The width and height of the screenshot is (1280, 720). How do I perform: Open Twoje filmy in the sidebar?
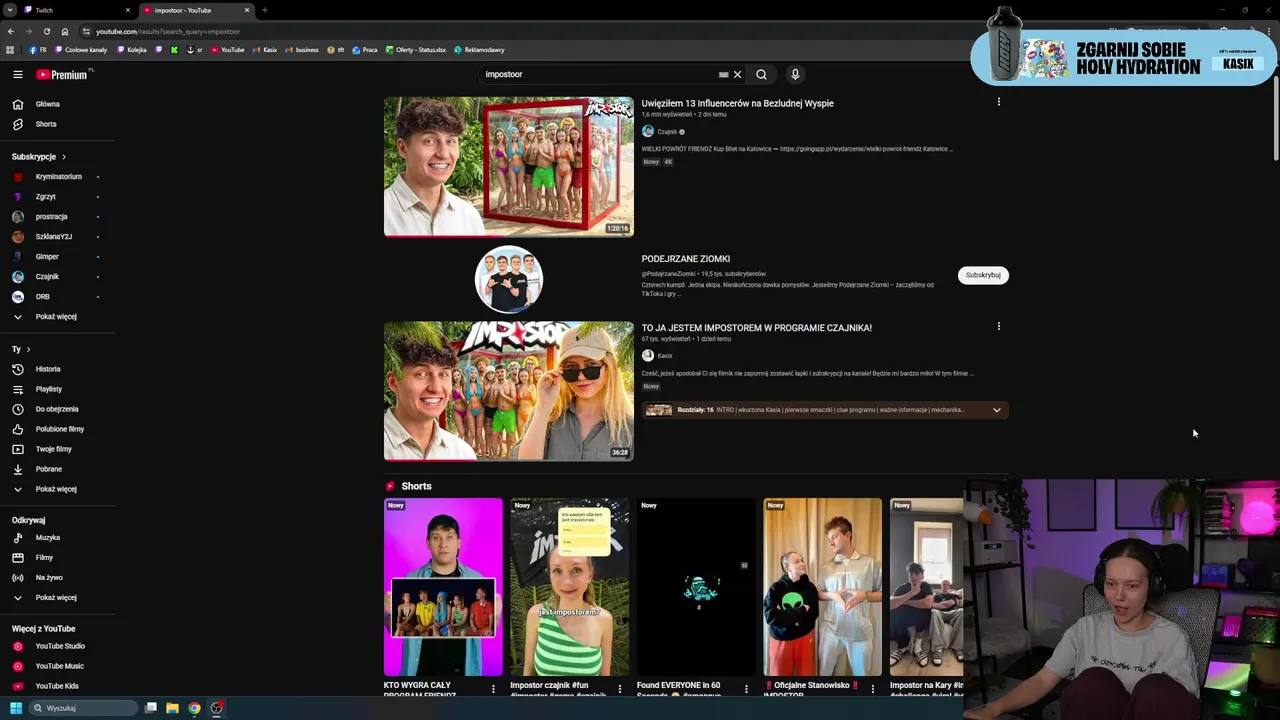[x=53, y=449]
